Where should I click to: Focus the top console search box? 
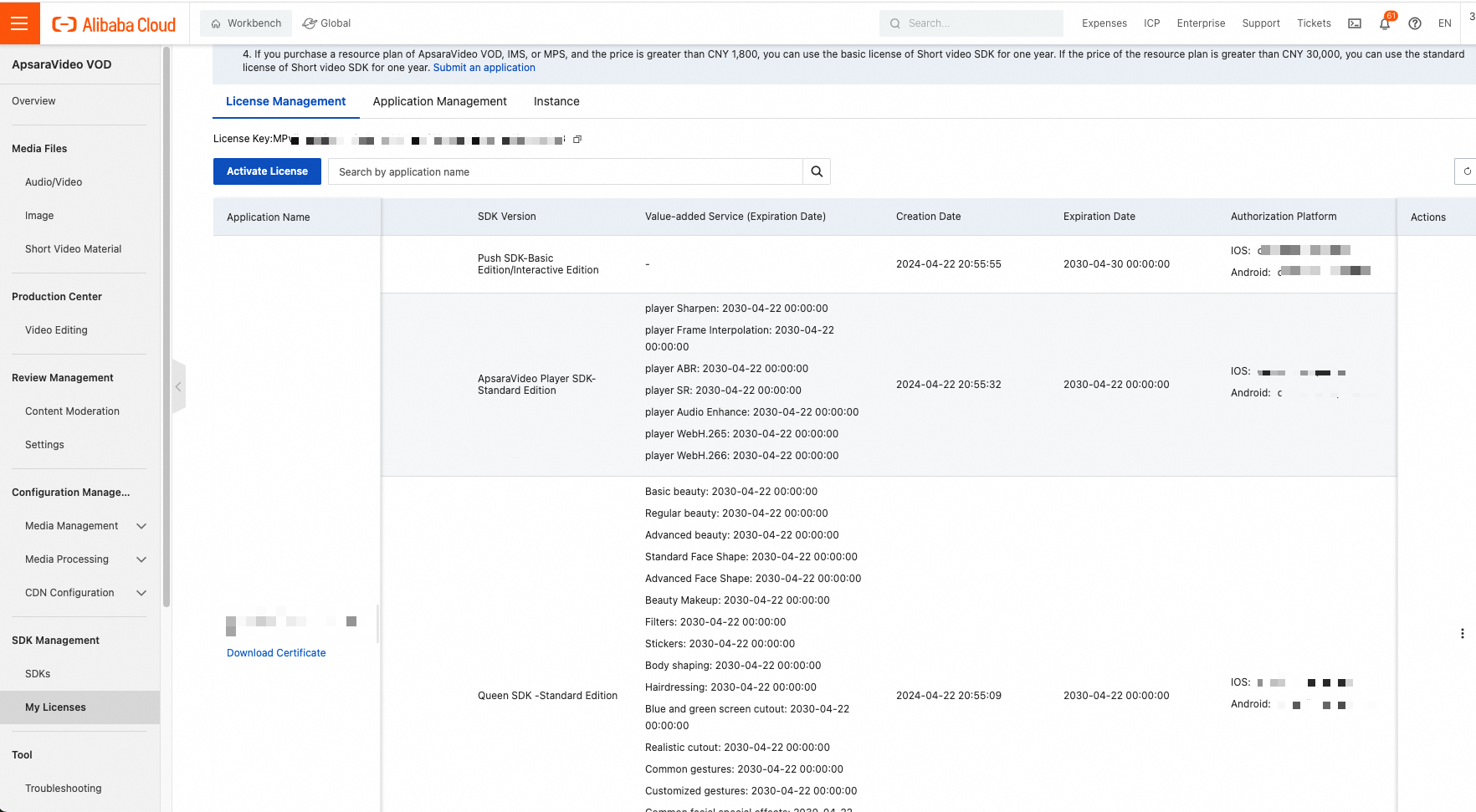click(971, 23)
